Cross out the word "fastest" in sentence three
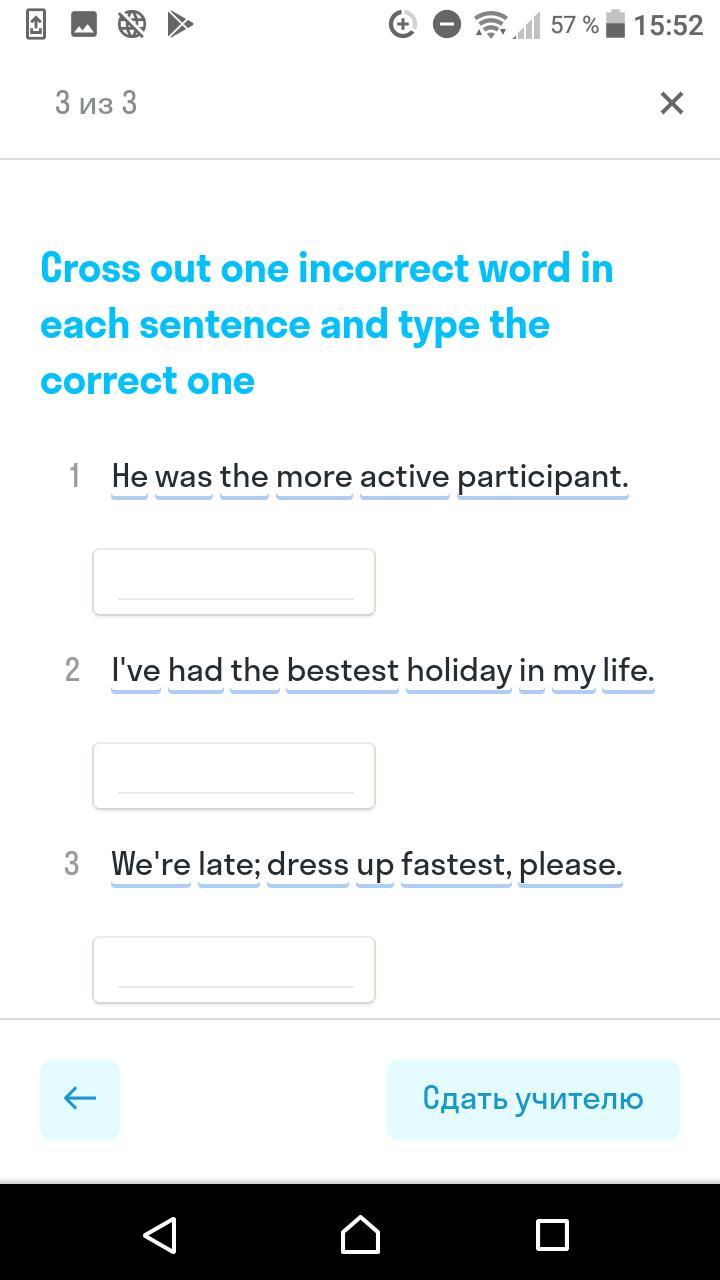The width and height of the screenshot is (720, 1280). coord(456,865)
